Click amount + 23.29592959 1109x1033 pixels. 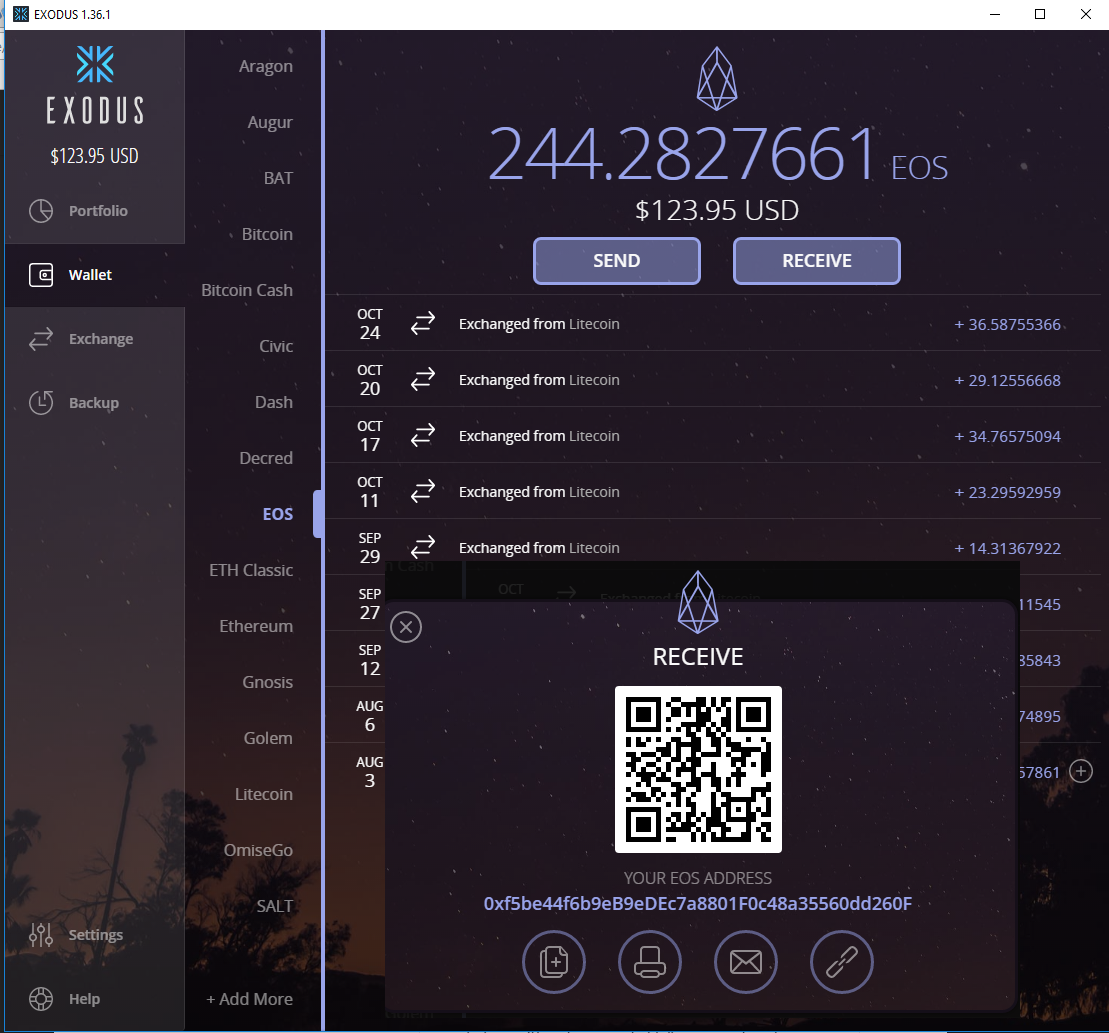1007,492
